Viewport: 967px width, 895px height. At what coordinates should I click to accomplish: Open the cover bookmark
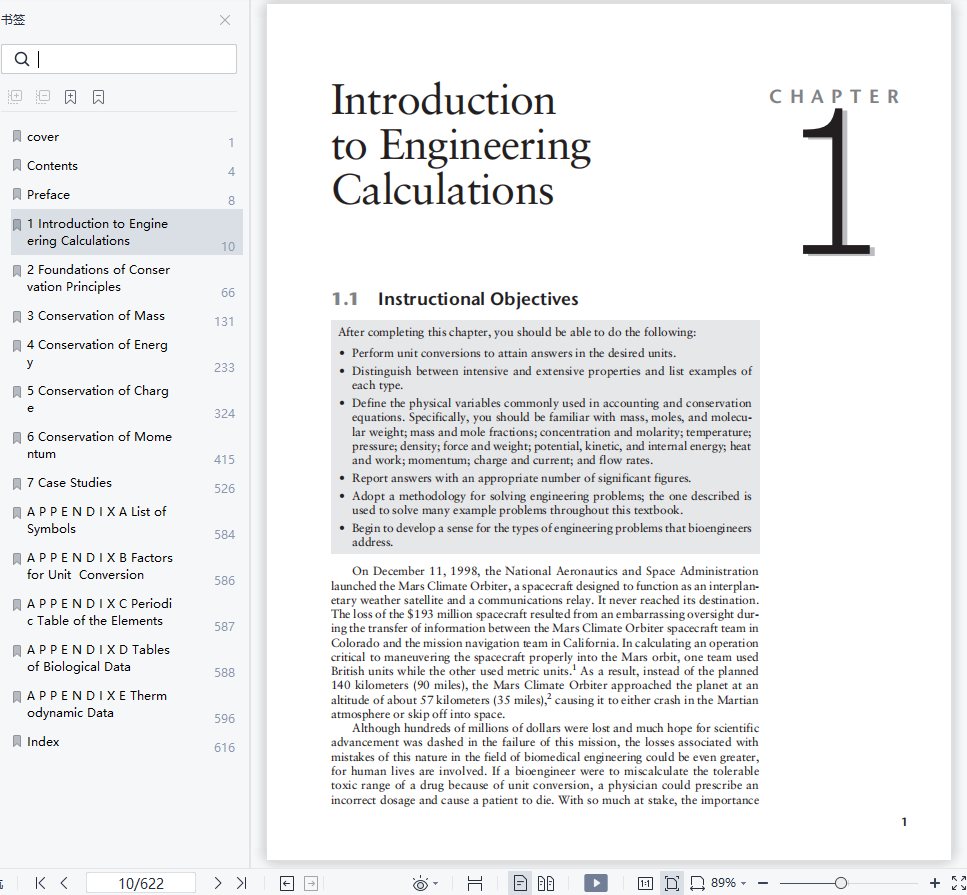[126, 137]
